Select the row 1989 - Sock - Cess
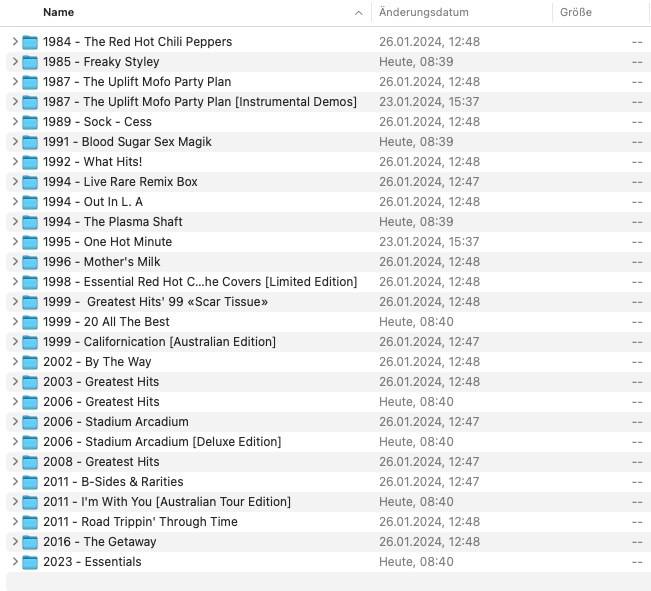This screenshot has width=651, height=591. tap(328, 122)
